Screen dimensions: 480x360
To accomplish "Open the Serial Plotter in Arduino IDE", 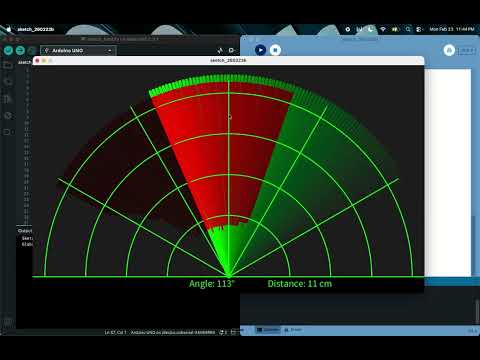I will pos(220,50).
